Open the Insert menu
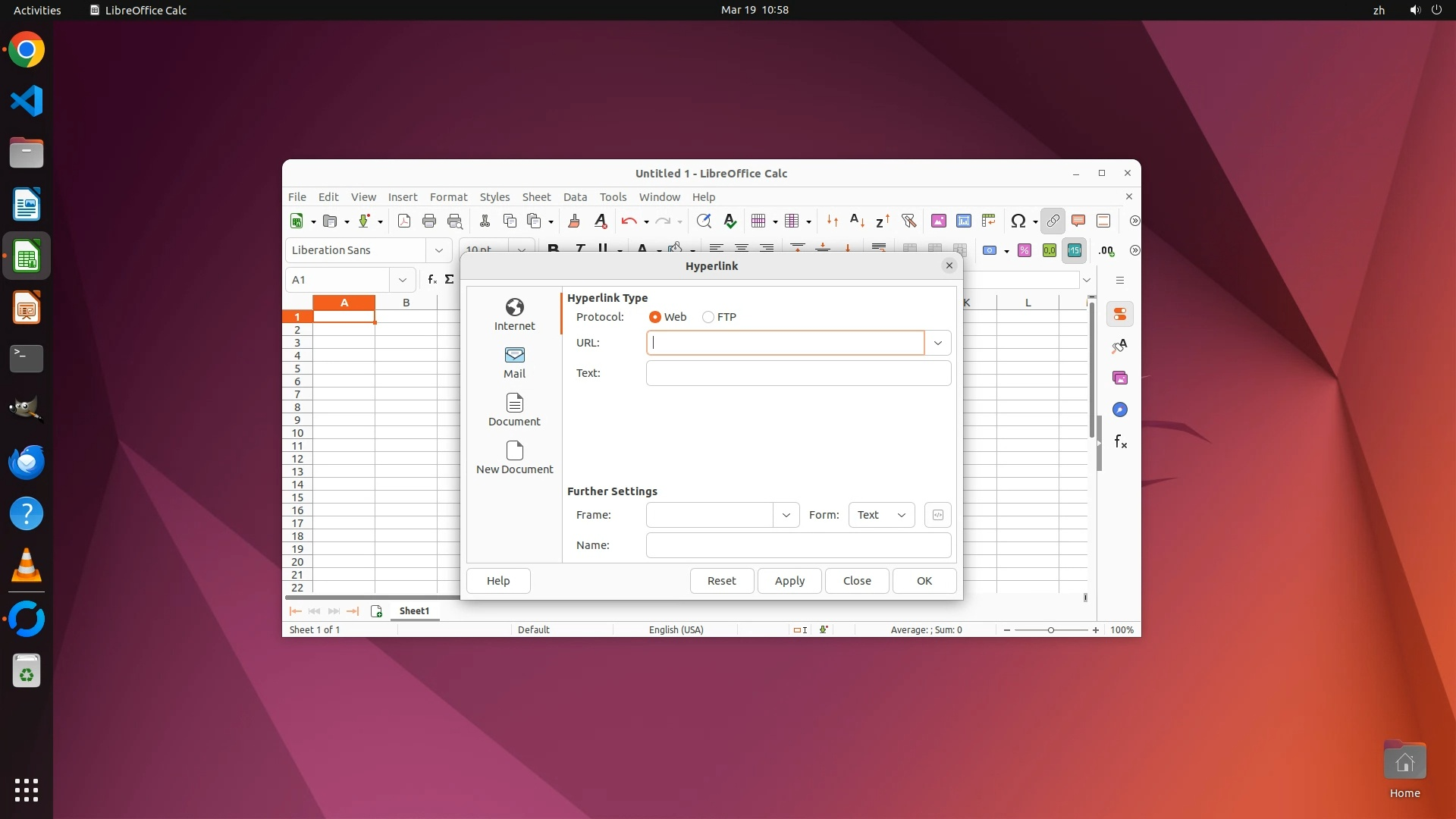 [402, 196]
